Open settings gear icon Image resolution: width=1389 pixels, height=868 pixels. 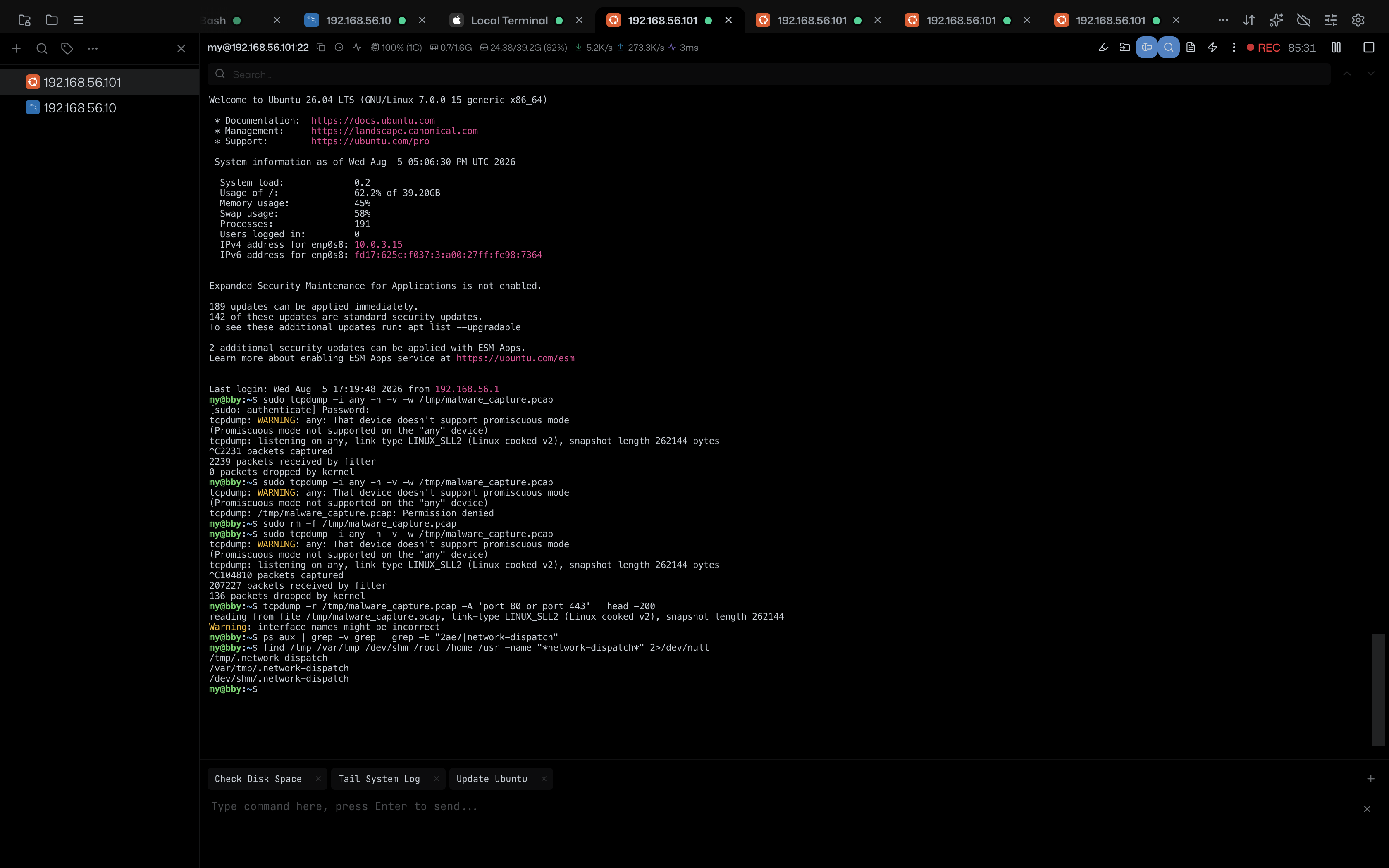click(x=1358, y=20)
